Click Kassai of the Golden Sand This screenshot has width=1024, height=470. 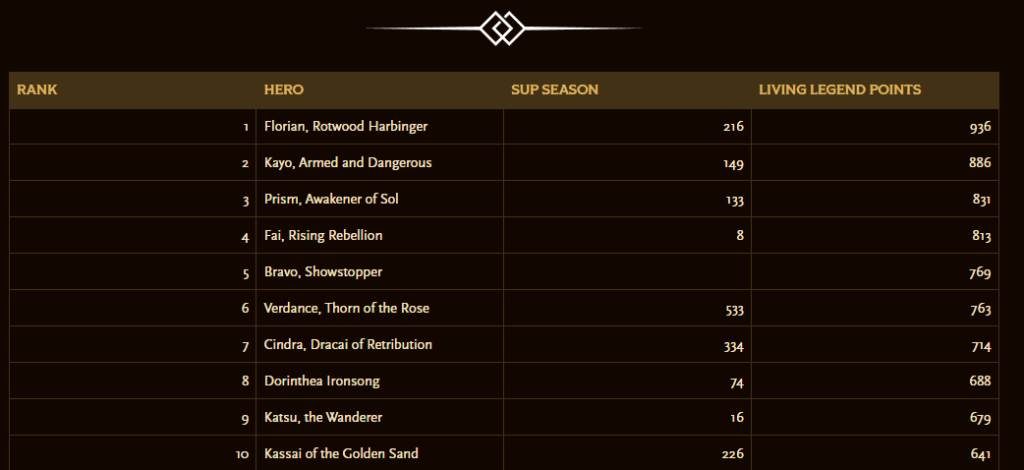click(341, 454)
